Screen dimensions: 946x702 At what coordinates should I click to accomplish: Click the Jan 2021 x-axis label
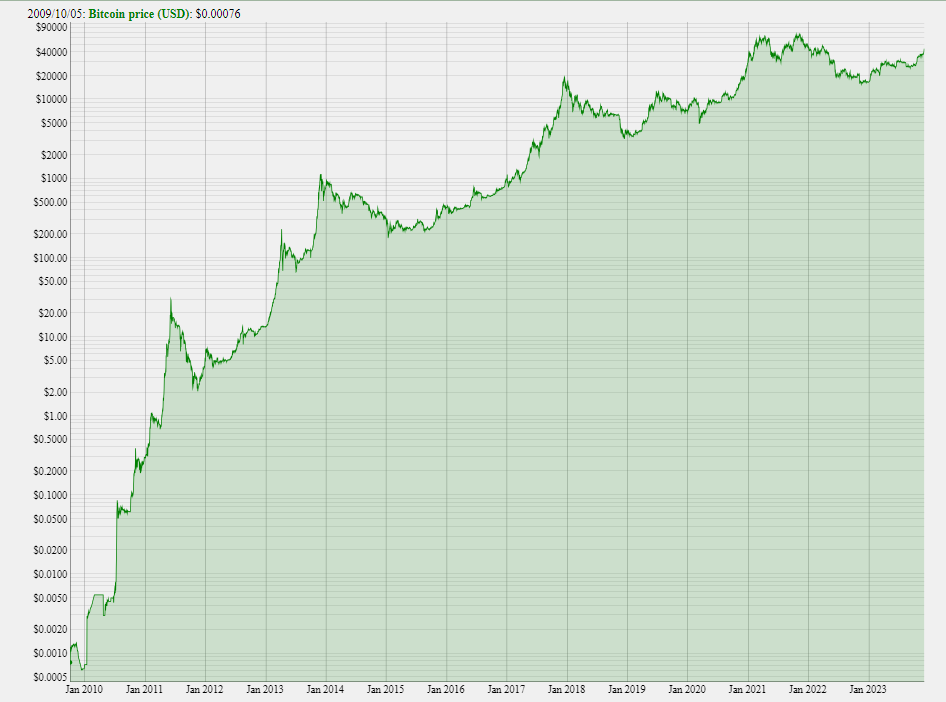point(748,689)
